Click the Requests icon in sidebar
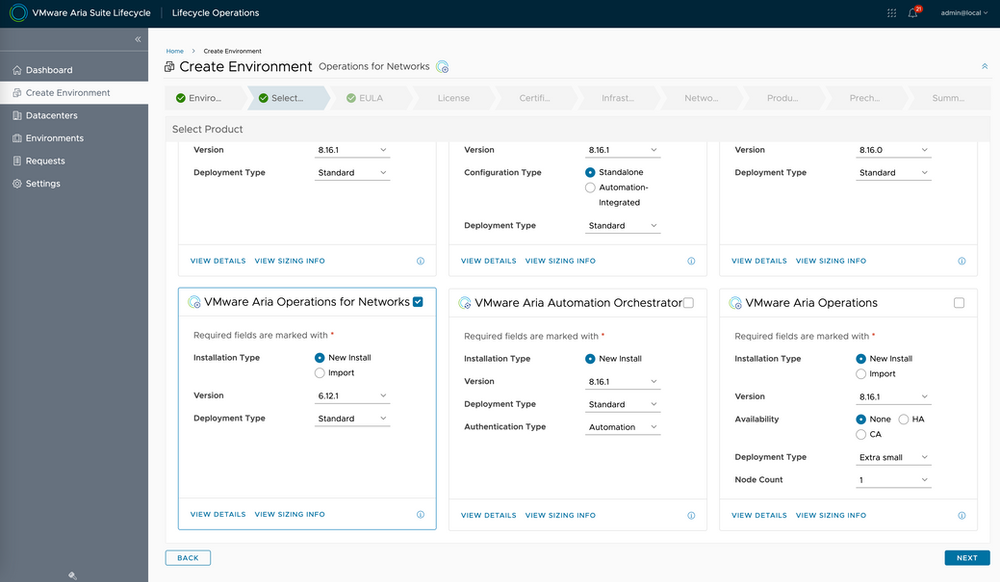The width and height of the screenshot is (1000, 582). pyautogui.click(x=17, y=161)
